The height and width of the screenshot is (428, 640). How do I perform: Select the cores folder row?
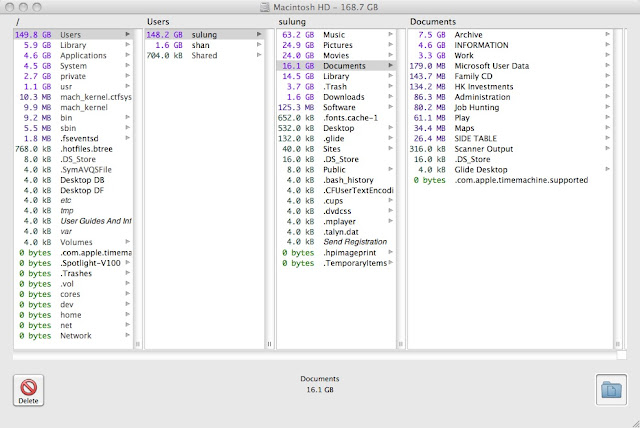73,294
